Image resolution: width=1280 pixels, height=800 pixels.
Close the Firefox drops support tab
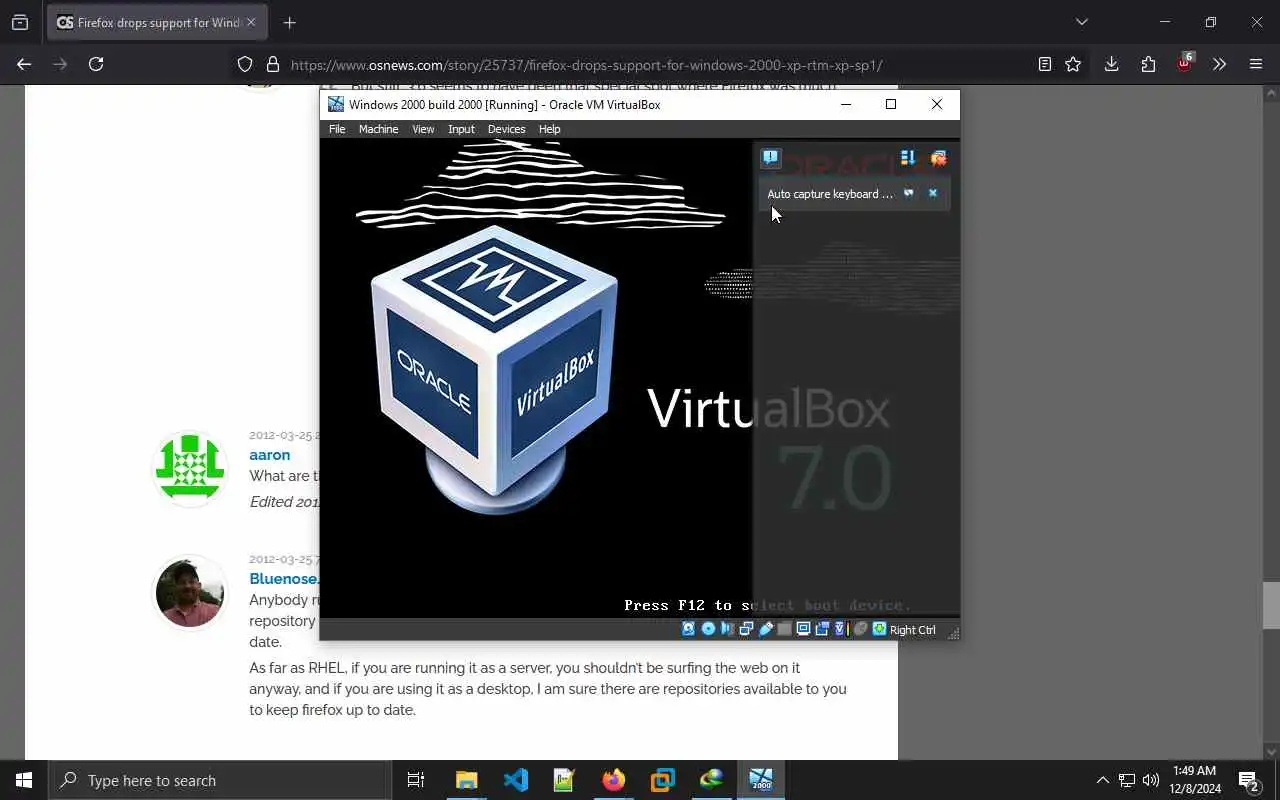pos(251,22)
